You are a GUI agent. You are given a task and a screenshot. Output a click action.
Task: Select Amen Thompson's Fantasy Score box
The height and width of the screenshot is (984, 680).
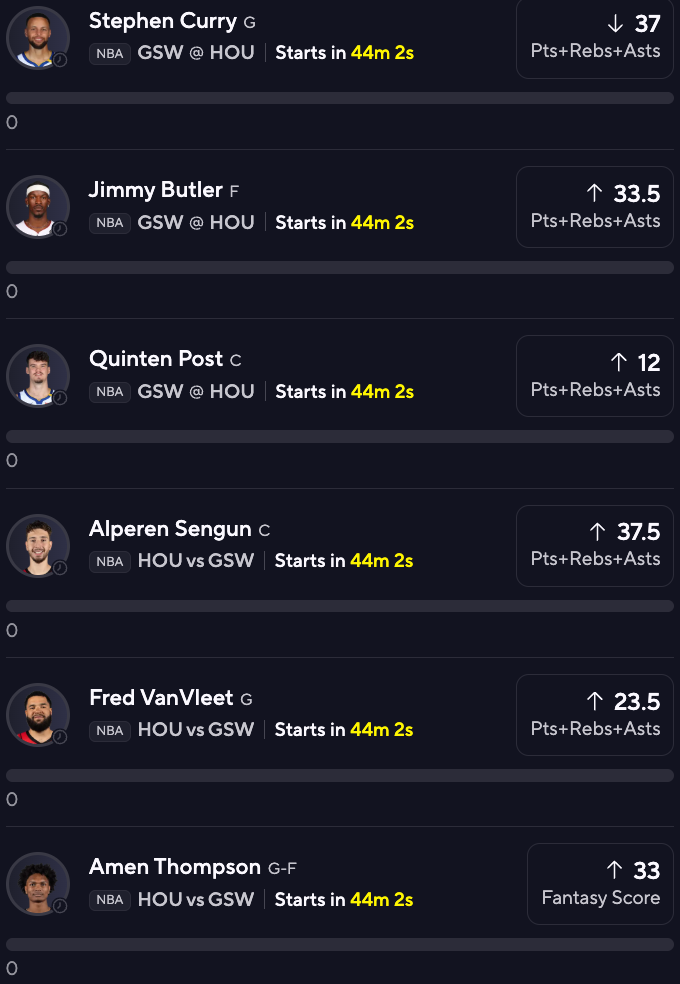coord(600,883)
